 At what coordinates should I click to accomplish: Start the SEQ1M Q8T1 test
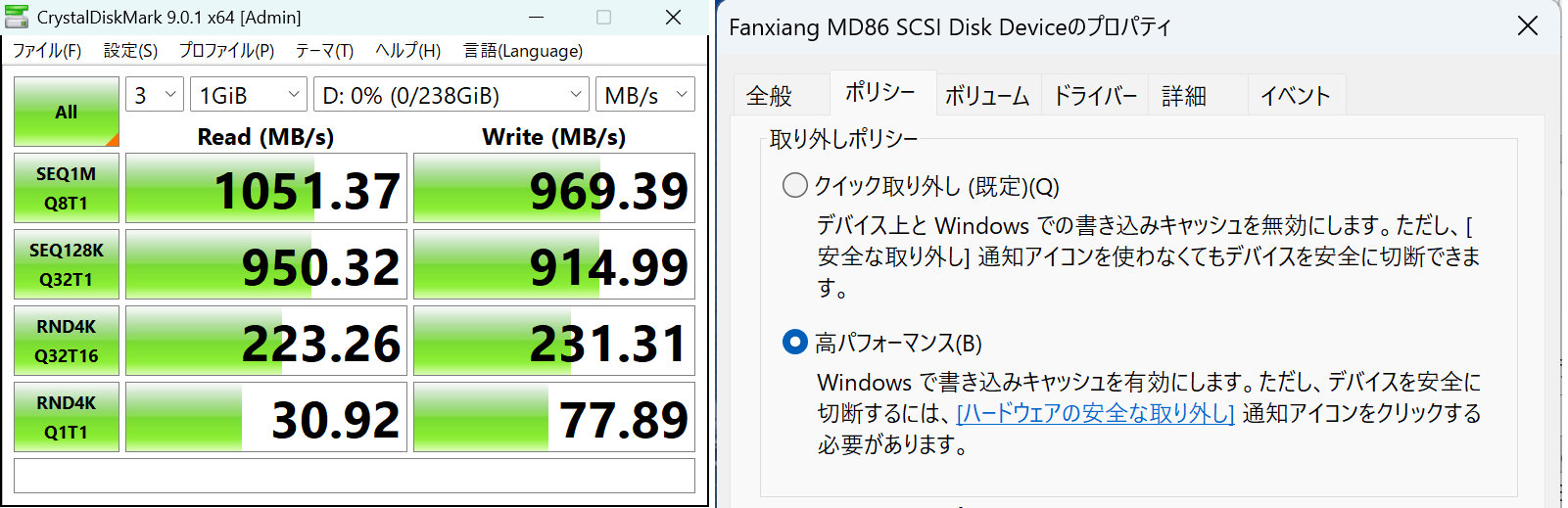pyautogui.click(x=67, y=188)
